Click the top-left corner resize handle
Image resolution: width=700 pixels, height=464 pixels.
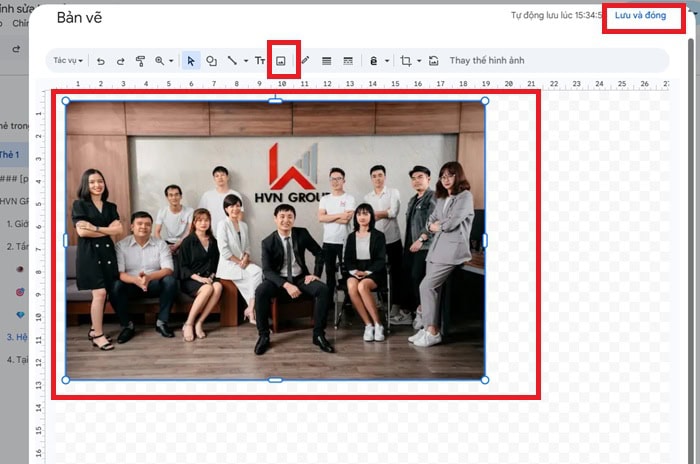[66, 101]
